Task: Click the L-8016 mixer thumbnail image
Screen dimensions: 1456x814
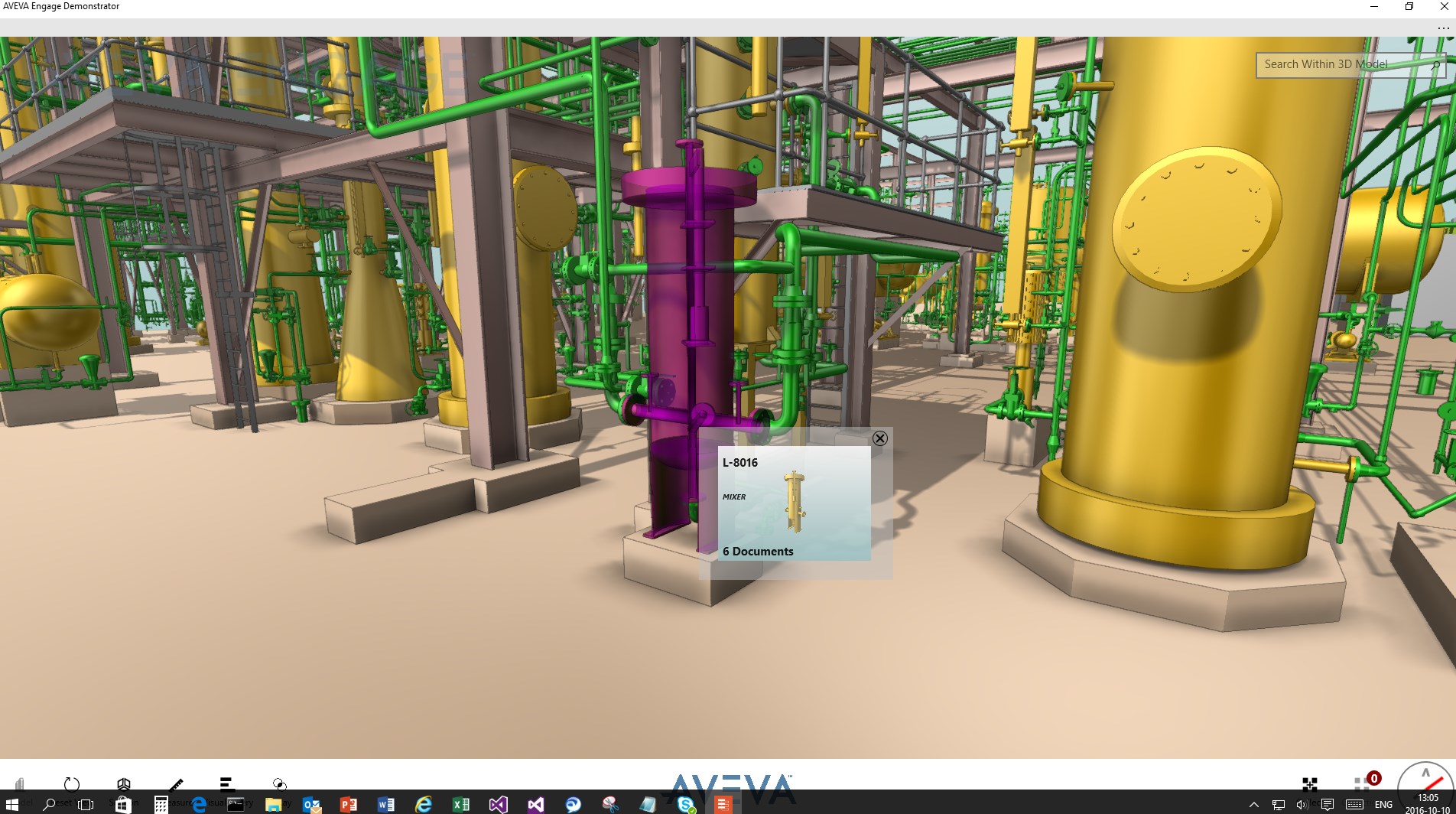Action: coord(795,502)
